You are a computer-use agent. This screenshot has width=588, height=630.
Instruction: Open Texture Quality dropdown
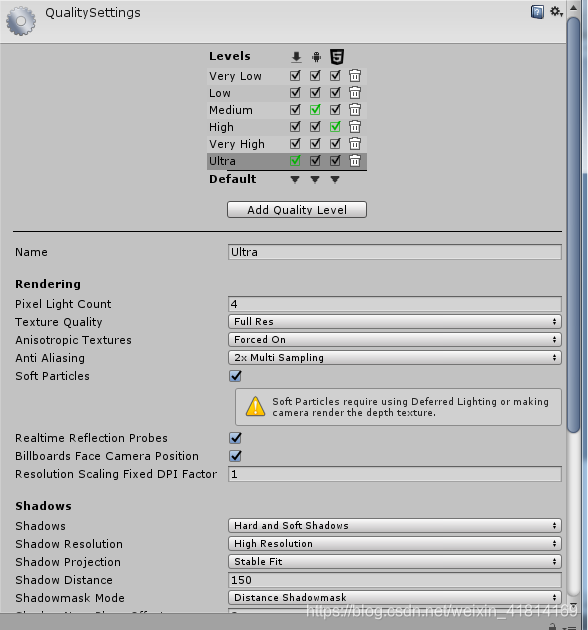pyautogui.click(x=395, y=321)
